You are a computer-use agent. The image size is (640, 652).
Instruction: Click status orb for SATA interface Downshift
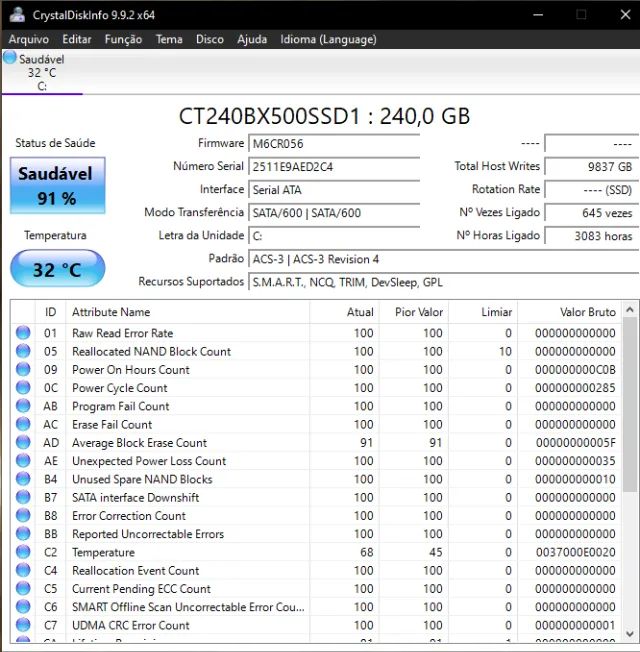[x=23, y=497]
